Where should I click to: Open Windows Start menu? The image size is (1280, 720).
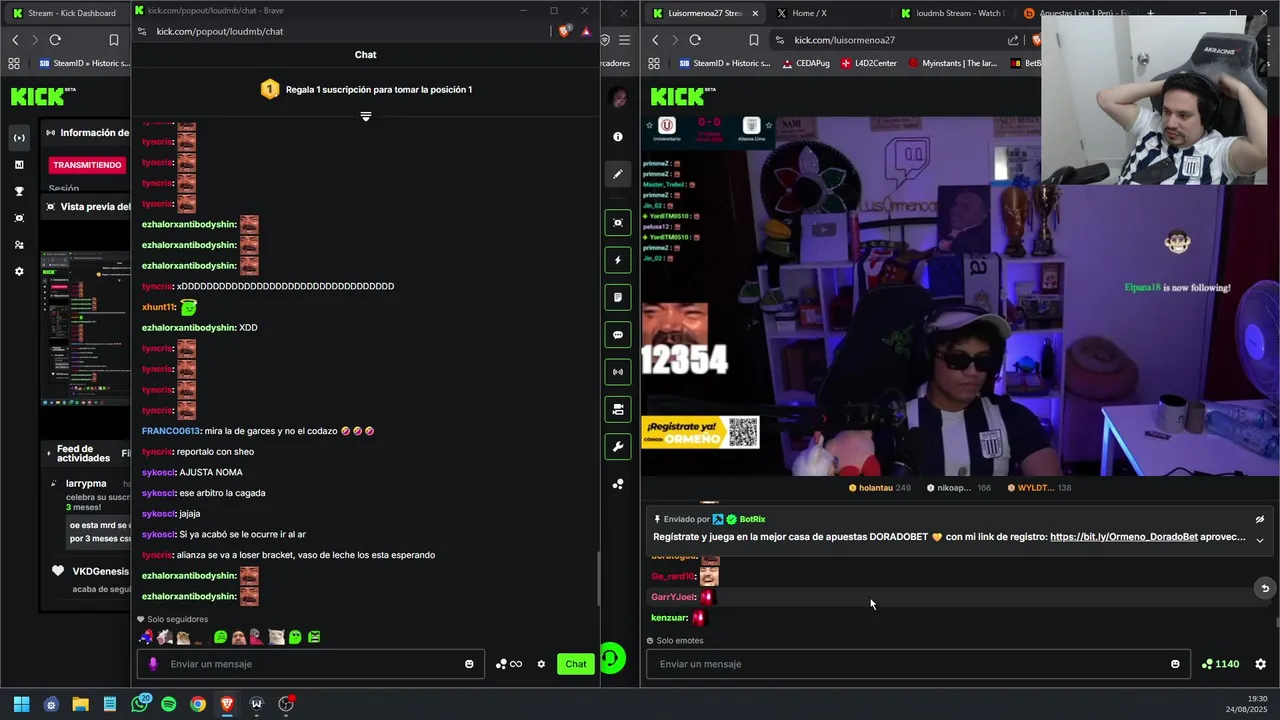coord(21,704)
